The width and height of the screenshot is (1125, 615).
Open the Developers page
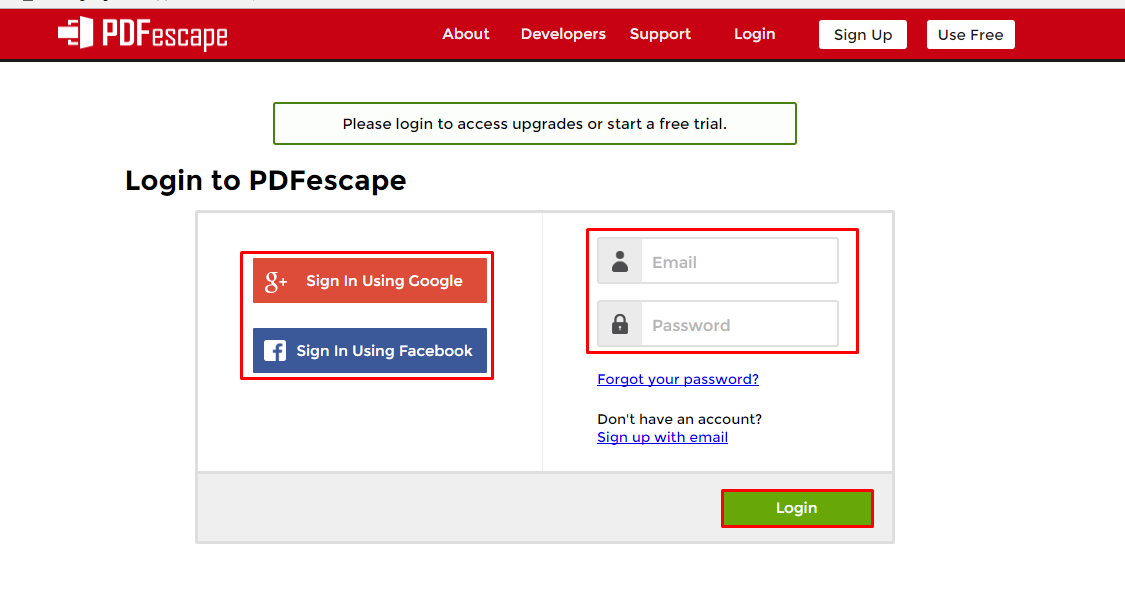(x=563, y=34)
